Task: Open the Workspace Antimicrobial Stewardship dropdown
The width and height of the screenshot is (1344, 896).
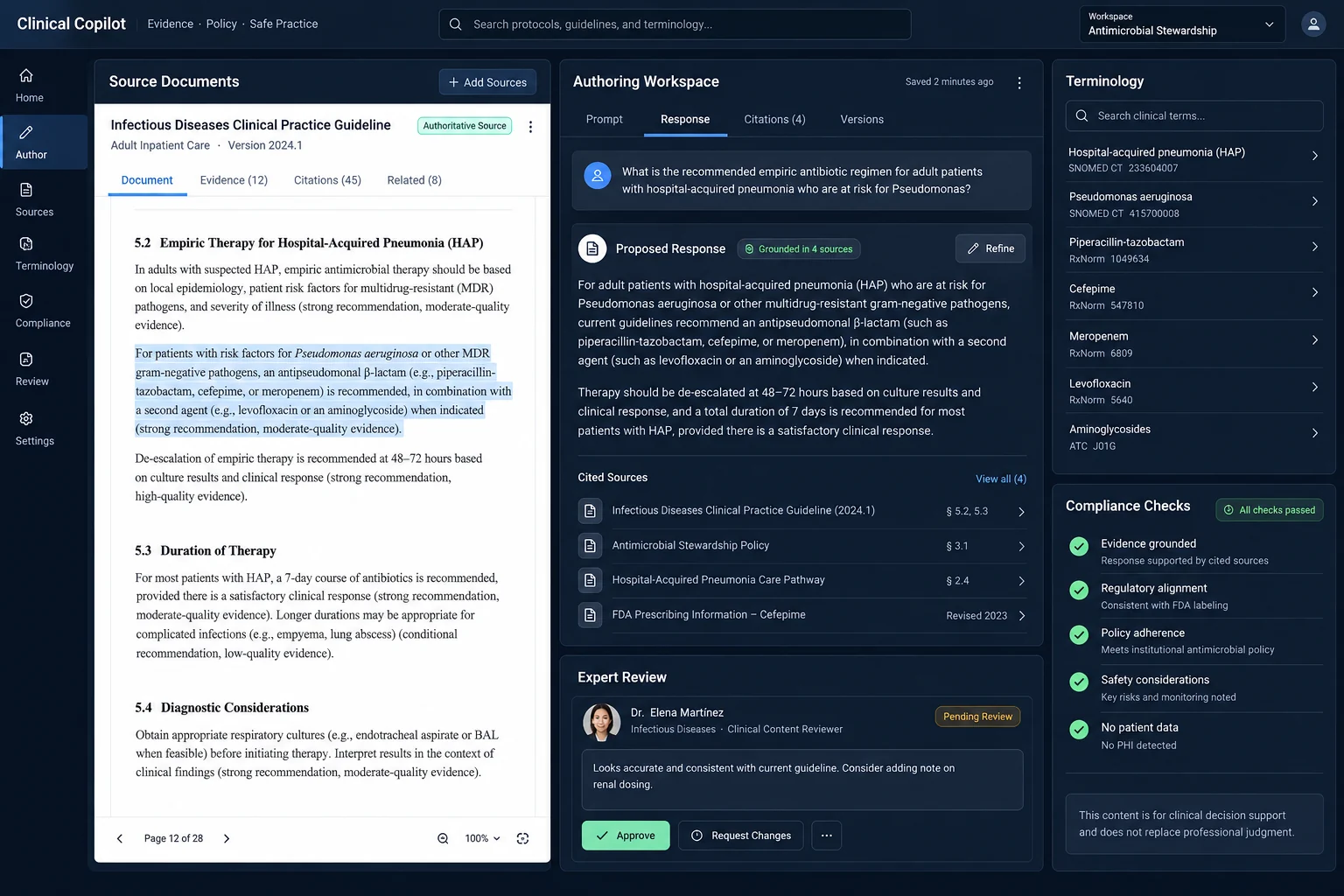Action: (1182, 24)
